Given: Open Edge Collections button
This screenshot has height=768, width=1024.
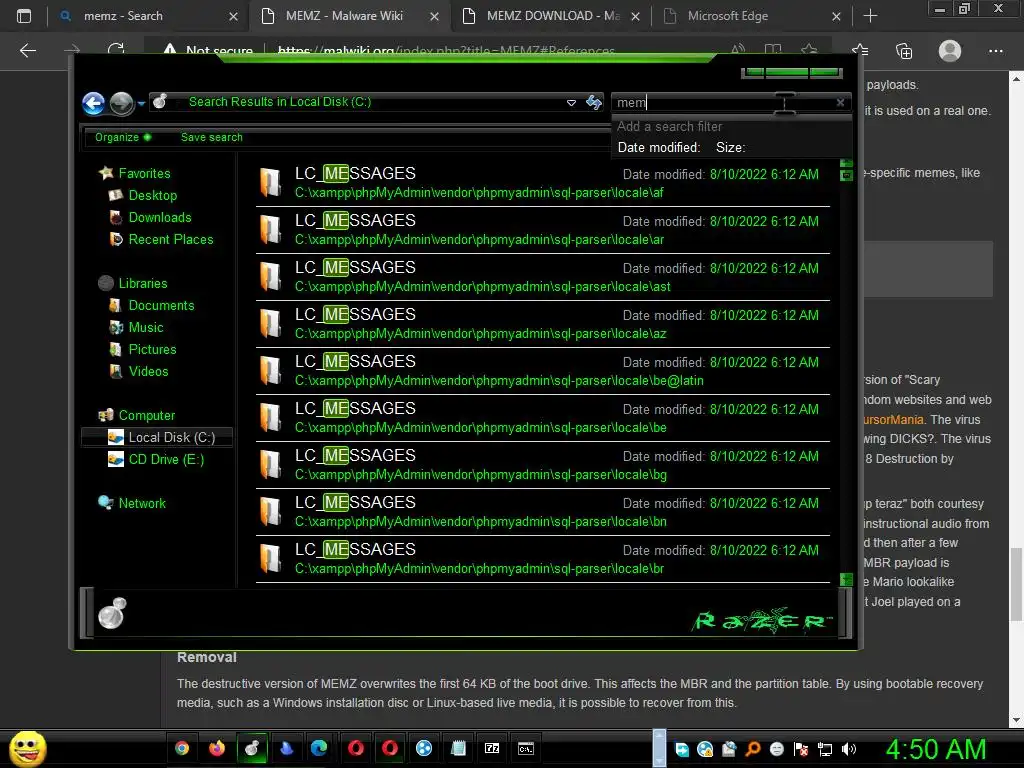Looking at the screenshot, I should click(904, 51).
